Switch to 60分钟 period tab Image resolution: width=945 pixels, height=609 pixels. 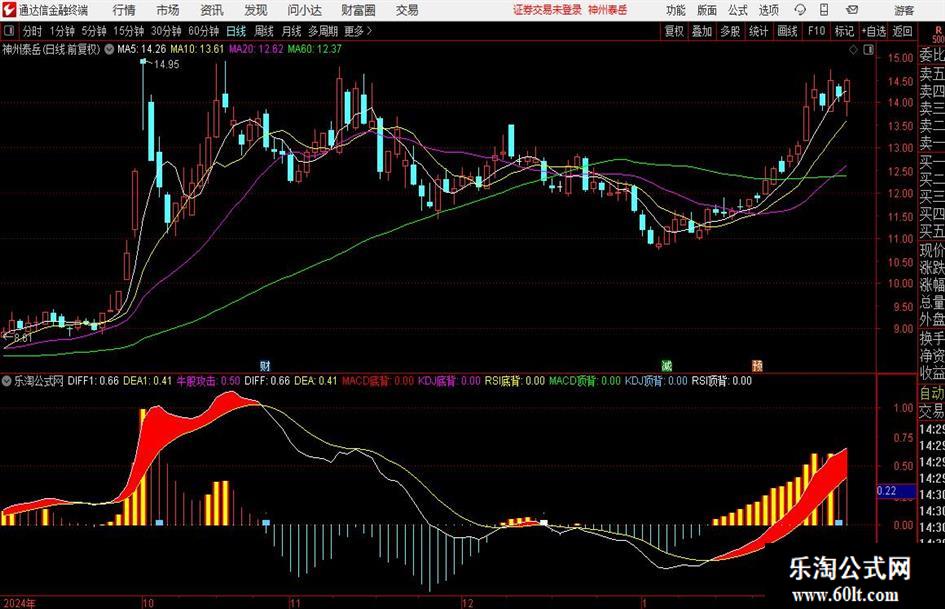pyautogui.click(x=204, y=31)
